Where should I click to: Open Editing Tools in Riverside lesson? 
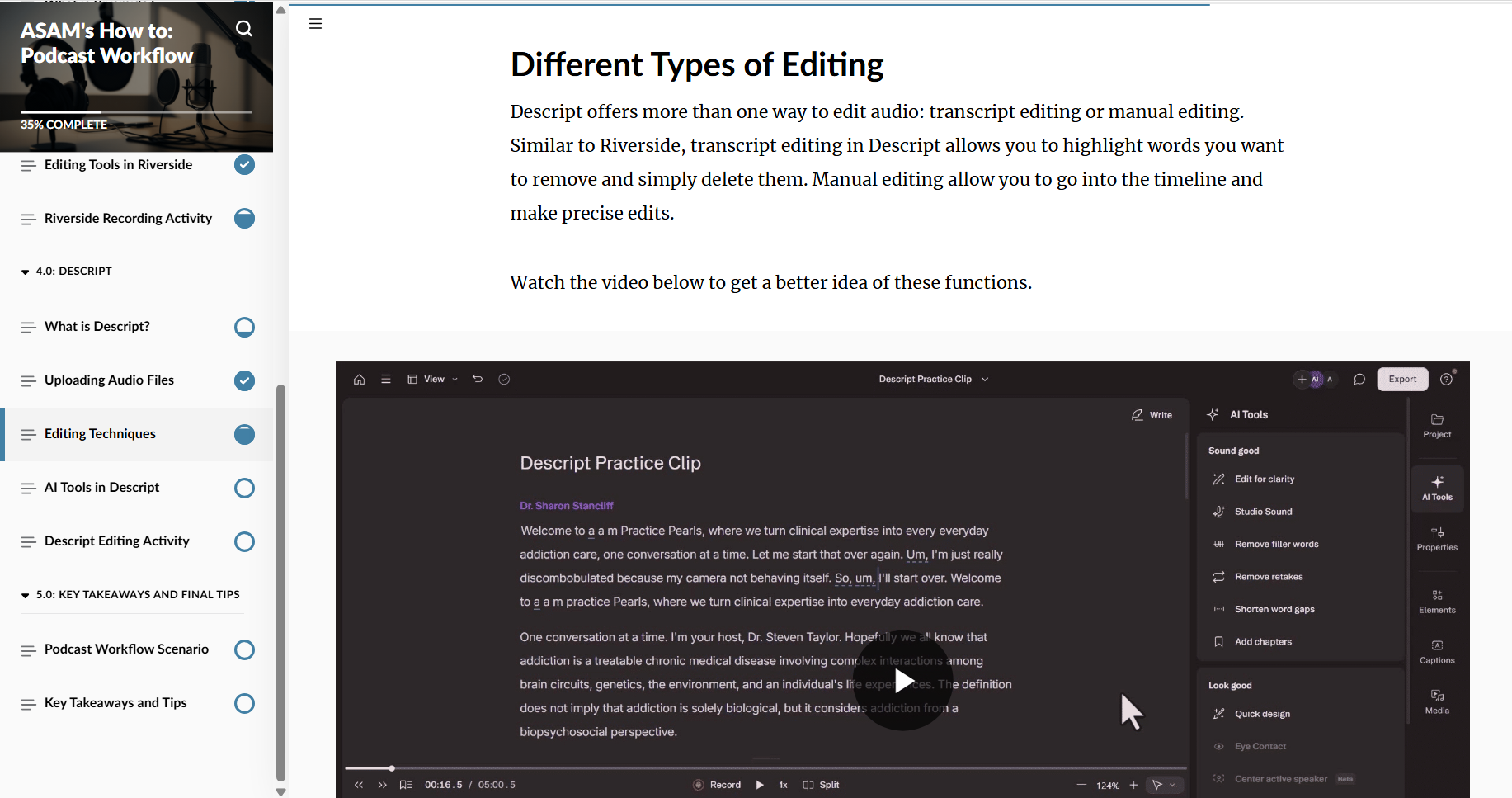(118, 165)
